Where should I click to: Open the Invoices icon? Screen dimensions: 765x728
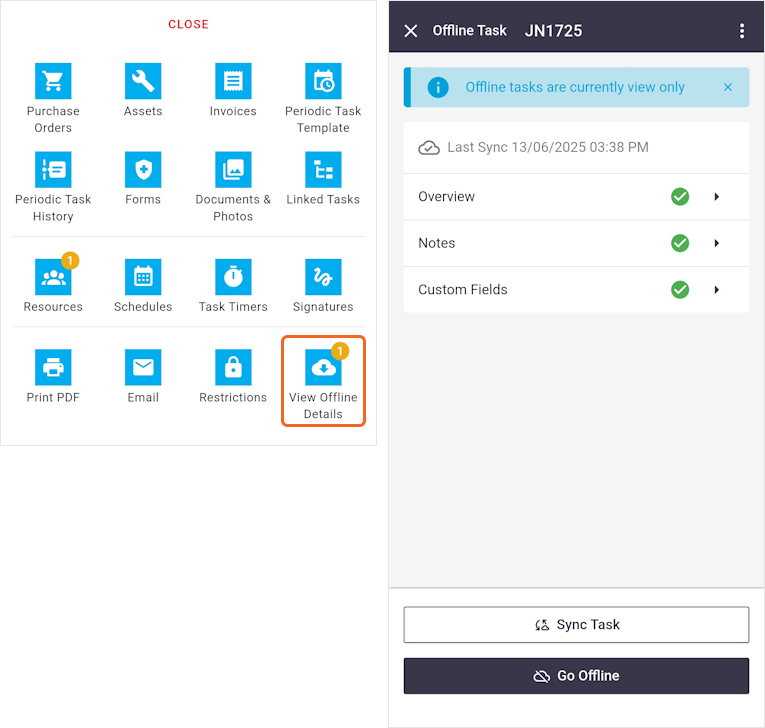(x=233, y=81)
